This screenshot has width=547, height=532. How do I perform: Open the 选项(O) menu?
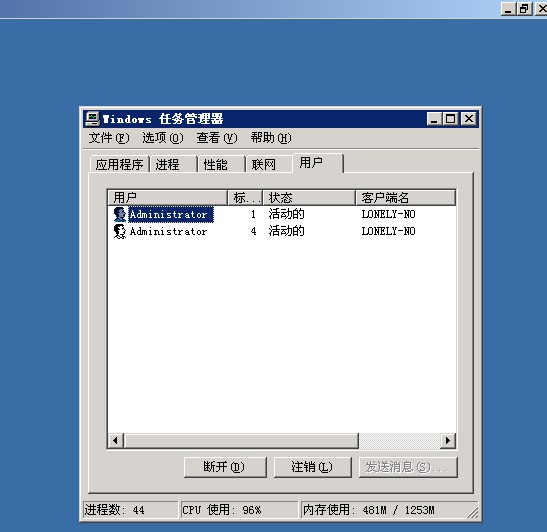[x=163, y=138]
